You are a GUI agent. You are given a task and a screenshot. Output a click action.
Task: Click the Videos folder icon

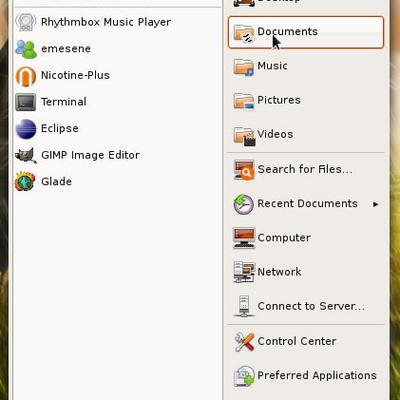244,136
